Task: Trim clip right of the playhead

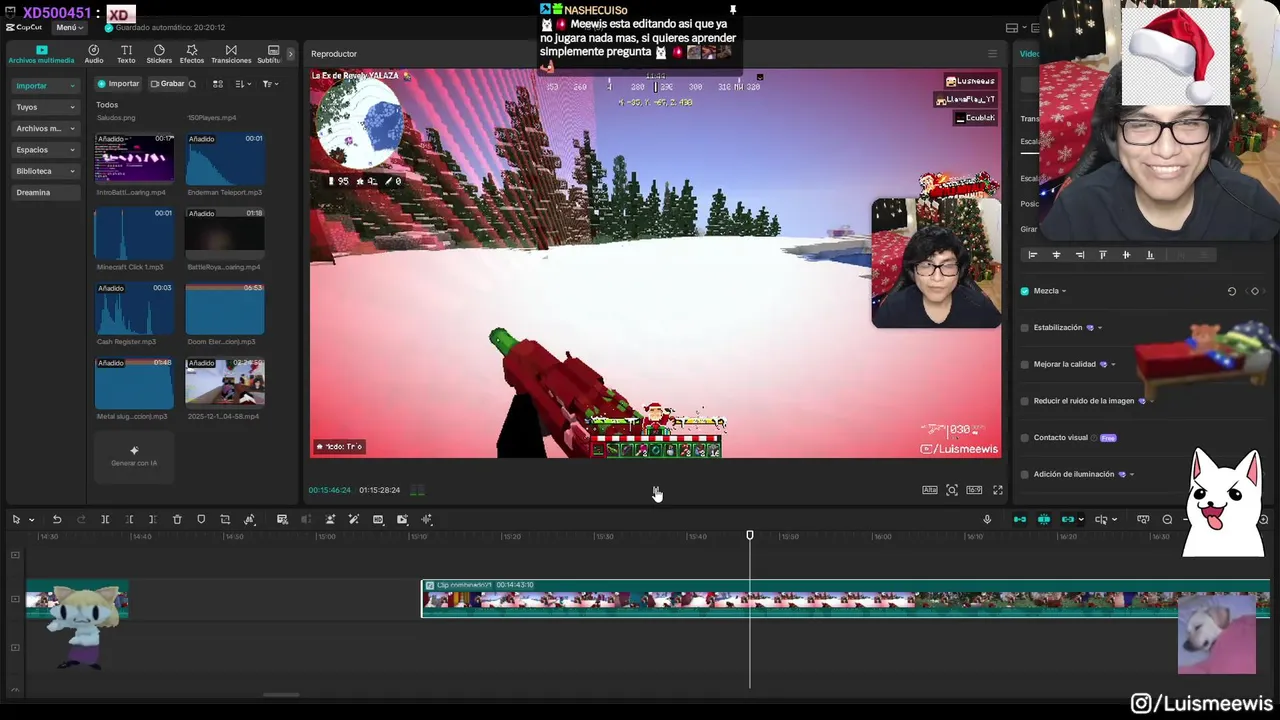Action: (152, 519)
